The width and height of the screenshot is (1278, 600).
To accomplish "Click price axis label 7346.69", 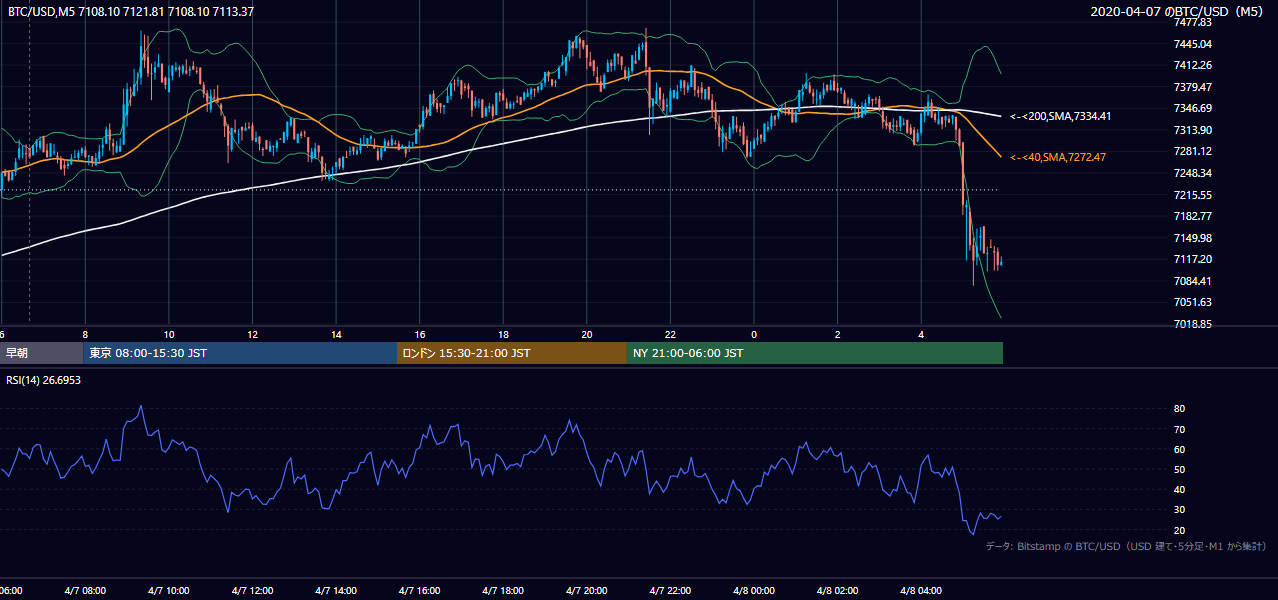I will [1193, 108].
